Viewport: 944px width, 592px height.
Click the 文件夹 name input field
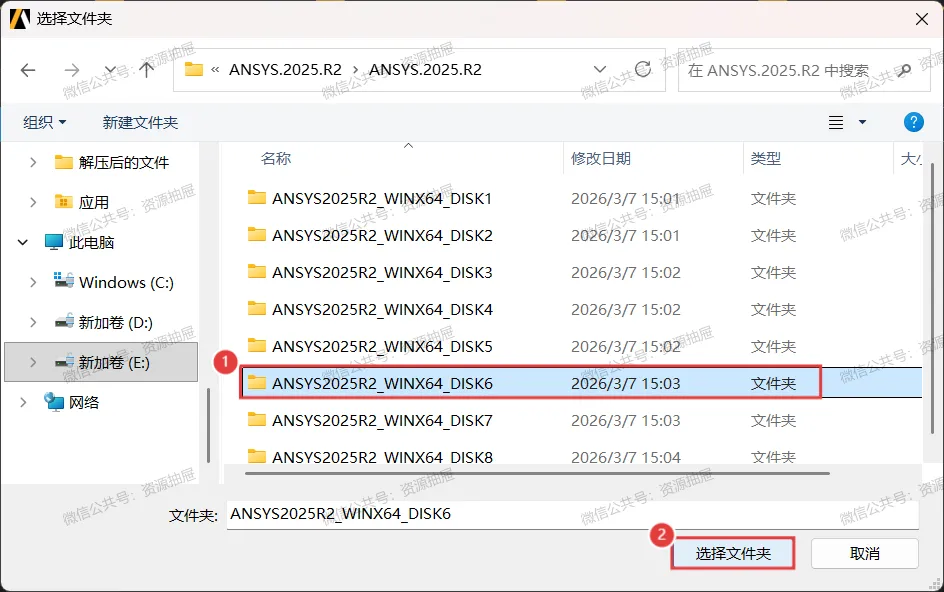click(x=573, y=514)
